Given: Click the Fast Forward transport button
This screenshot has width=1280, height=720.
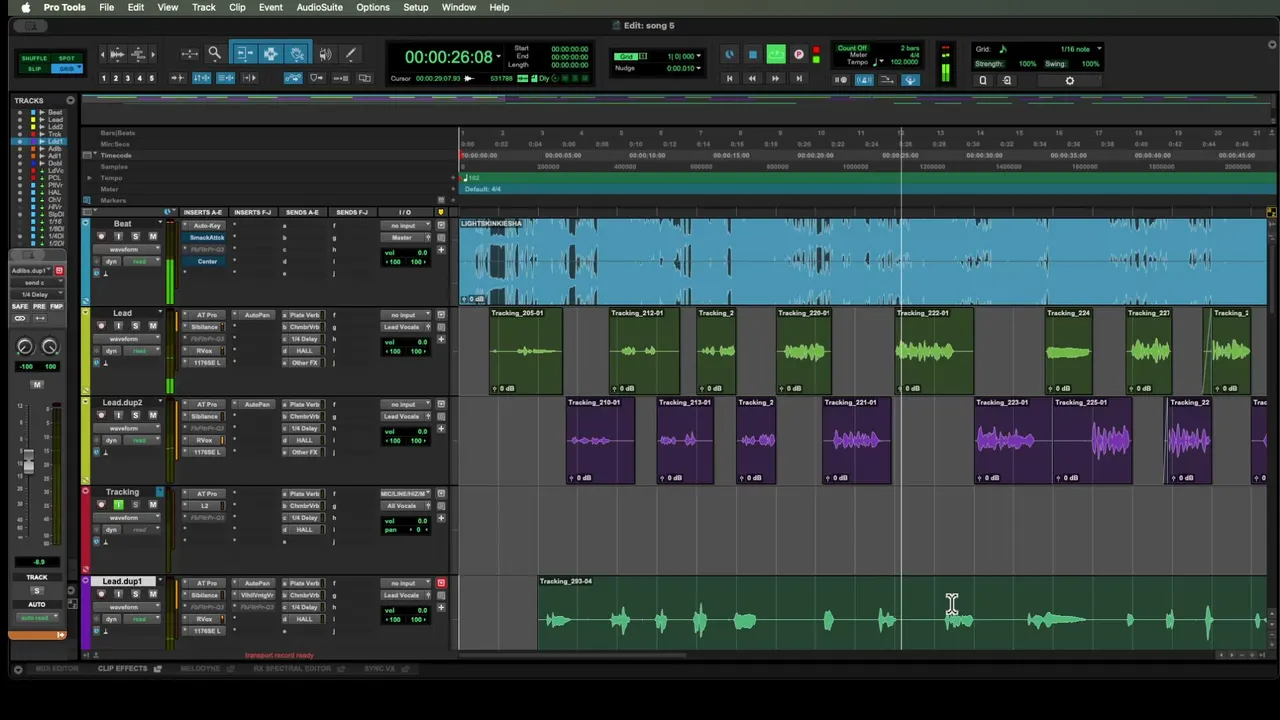Looking at the screenshot, I should pos(775,79).
